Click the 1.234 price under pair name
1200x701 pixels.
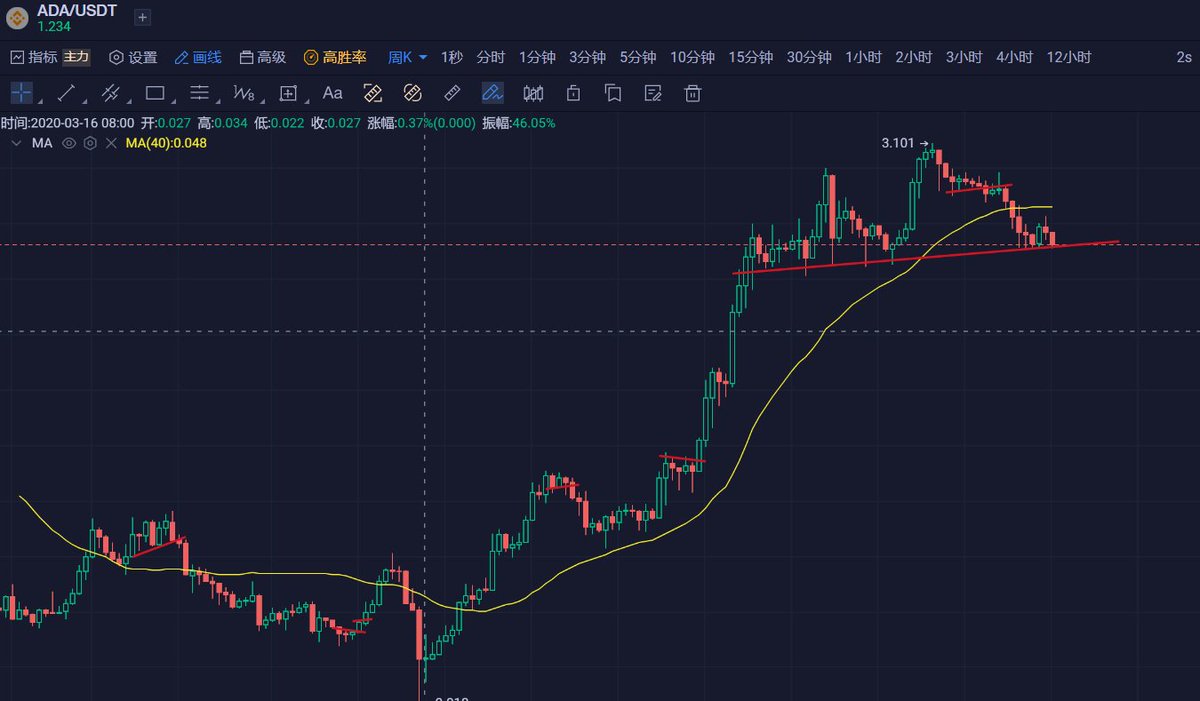click(x=54, y=25)
